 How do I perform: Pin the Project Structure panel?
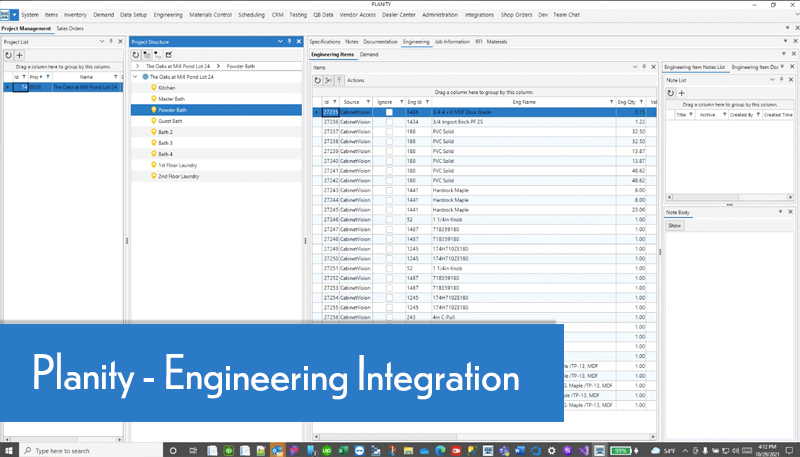pyautogui.click(x=289, y=41)
